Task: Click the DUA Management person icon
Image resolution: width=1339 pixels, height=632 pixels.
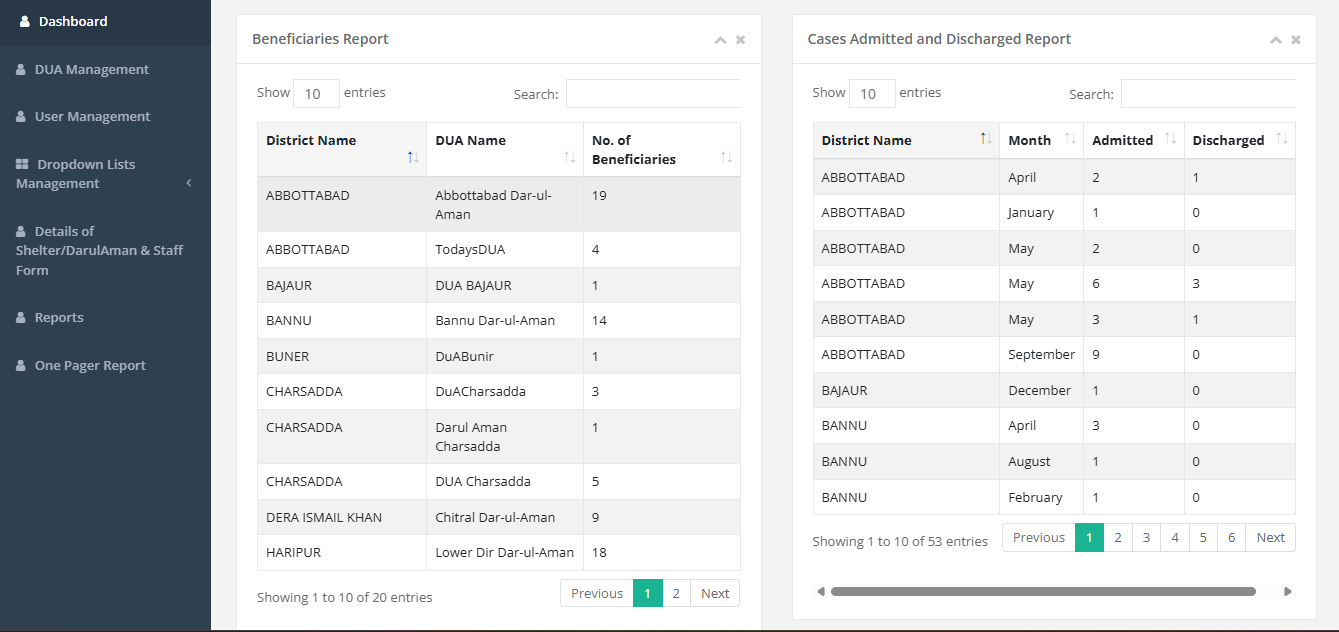Action: click(x=20, y=69)
